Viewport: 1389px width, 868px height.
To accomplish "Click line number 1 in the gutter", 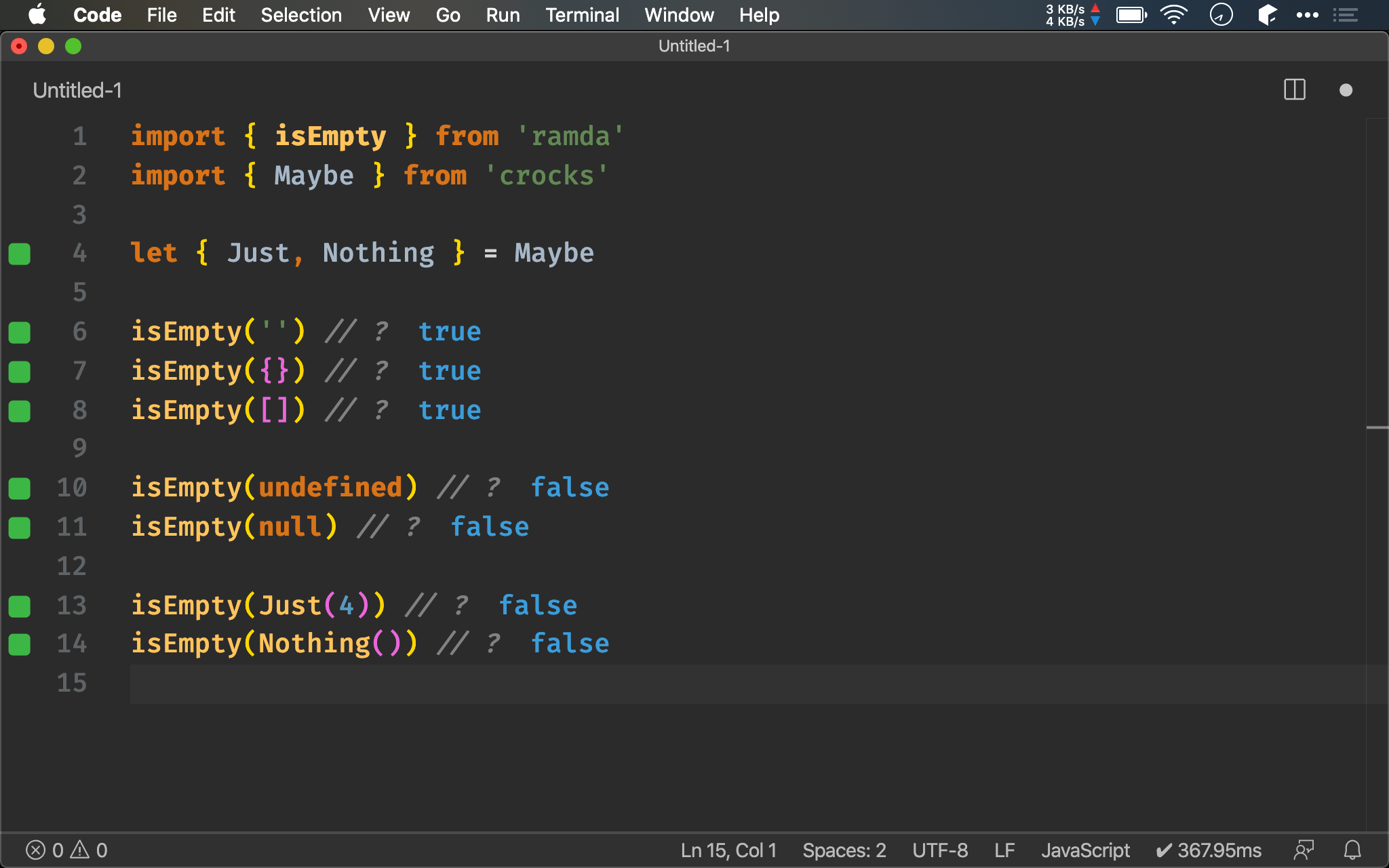I will 79,136.
